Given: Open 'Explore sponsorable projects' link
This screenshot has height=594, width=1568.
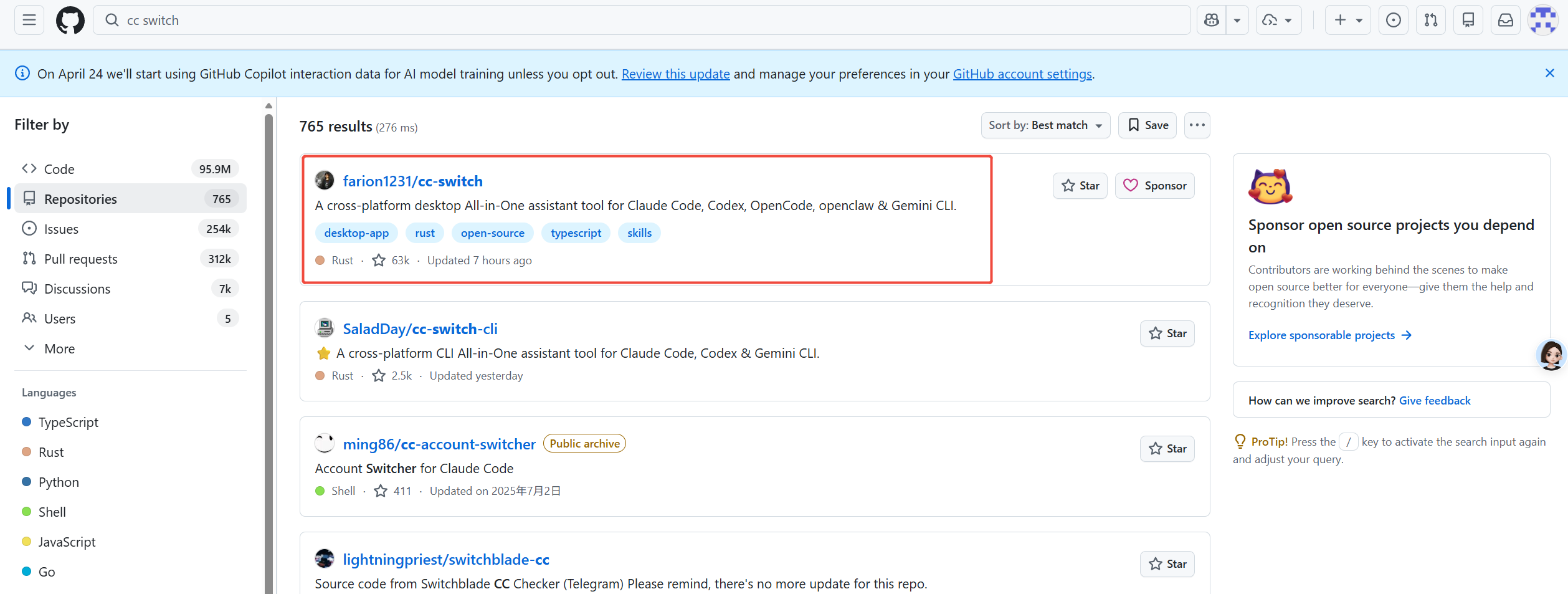Looking at the screenshot, I should 1330,335.
